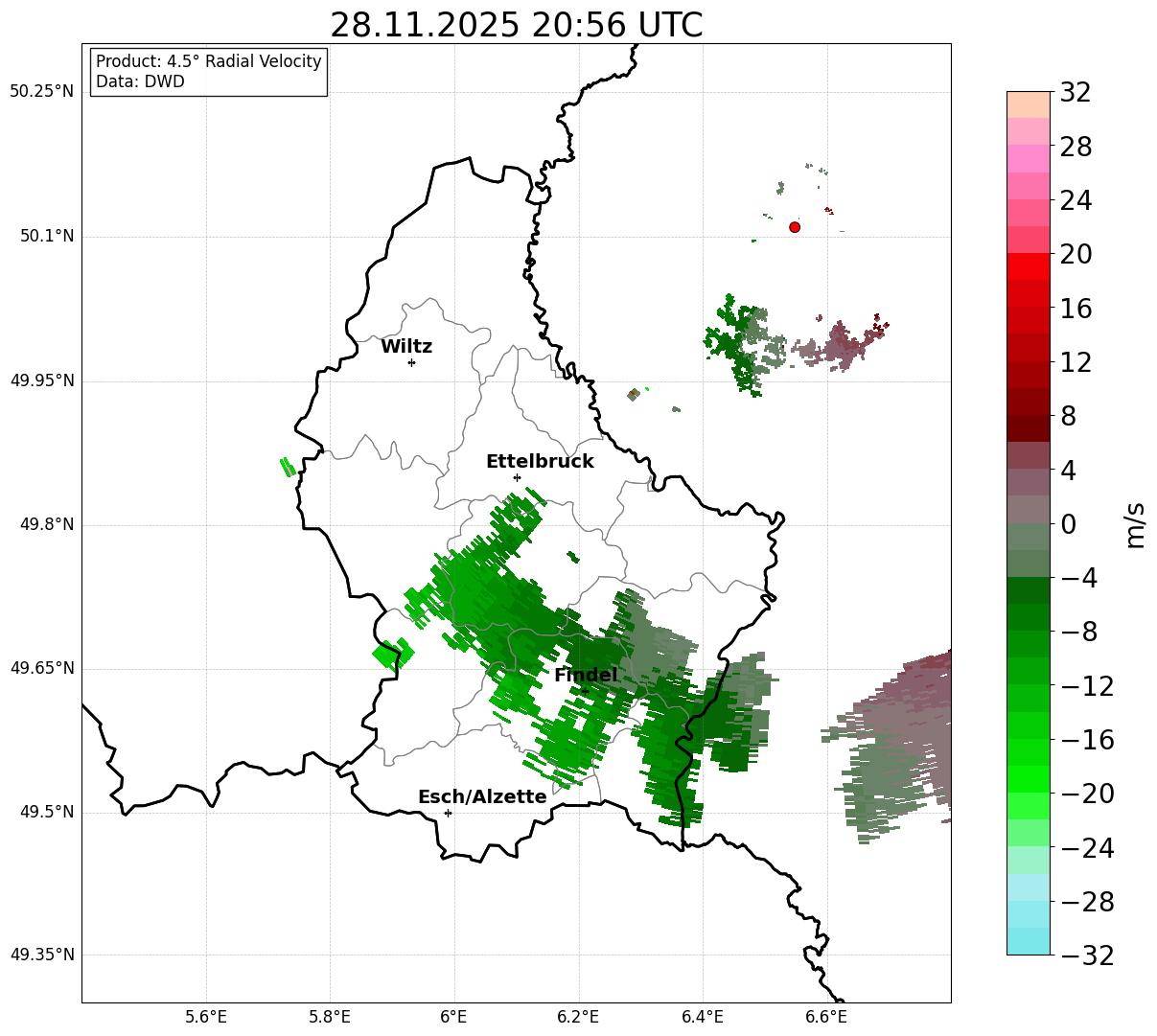Screen dimensions: 1157x1036
Task: Click the m/s colorbar unit label
Action: point(1135,524)
